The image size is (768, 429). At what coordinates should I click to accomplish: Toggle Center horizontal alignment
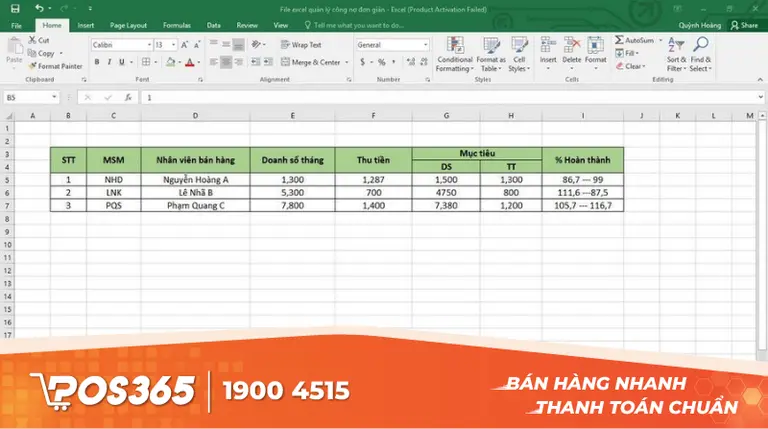coord(226,62)
